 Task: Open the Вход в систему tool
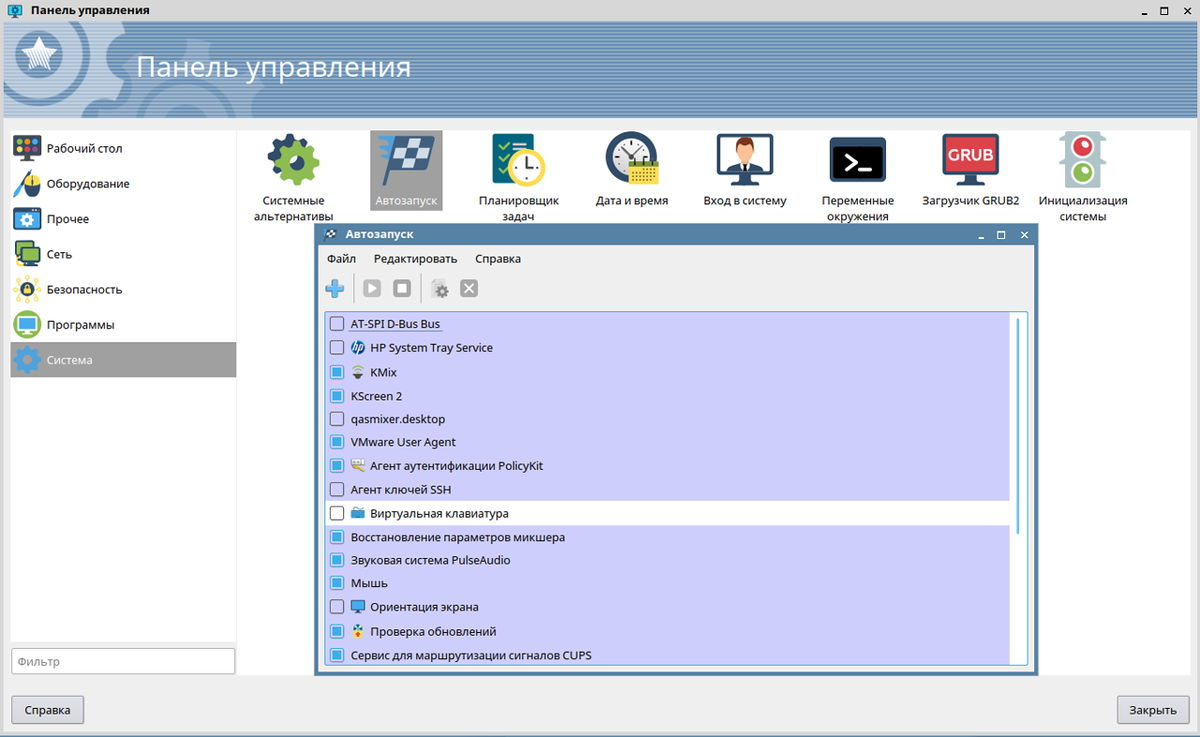pyautogui.click(x=744, y=160)
